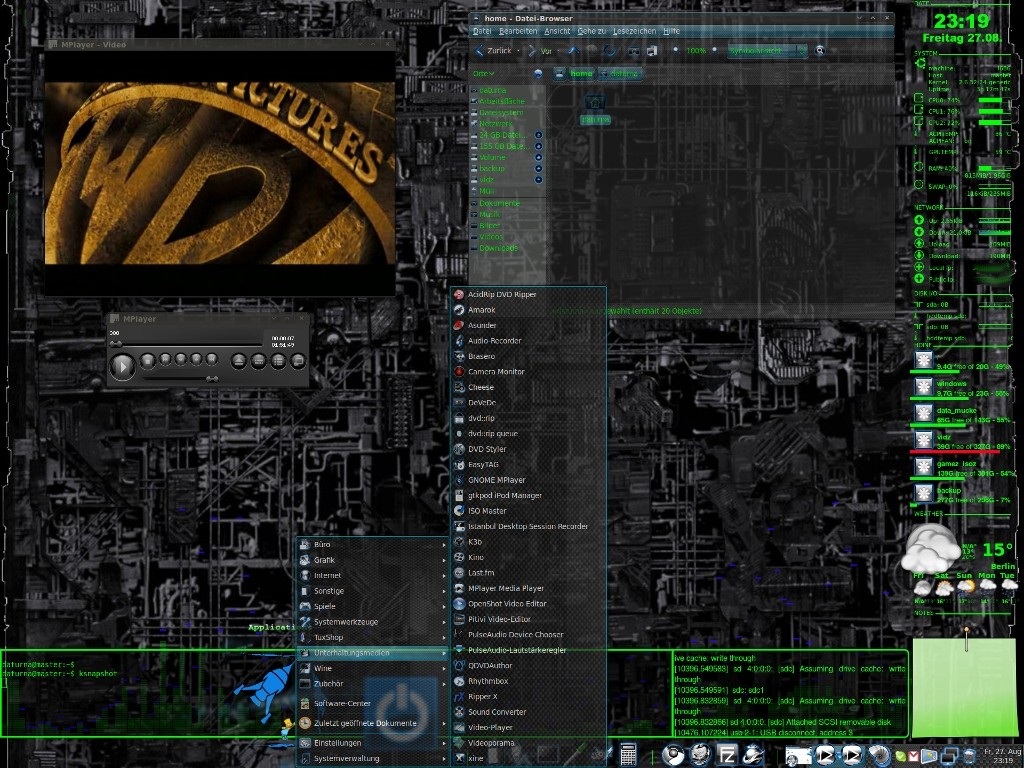Launch Sound Converter from the menu
This screenshot has height=768, width=1024.
(x=529, y=712)
